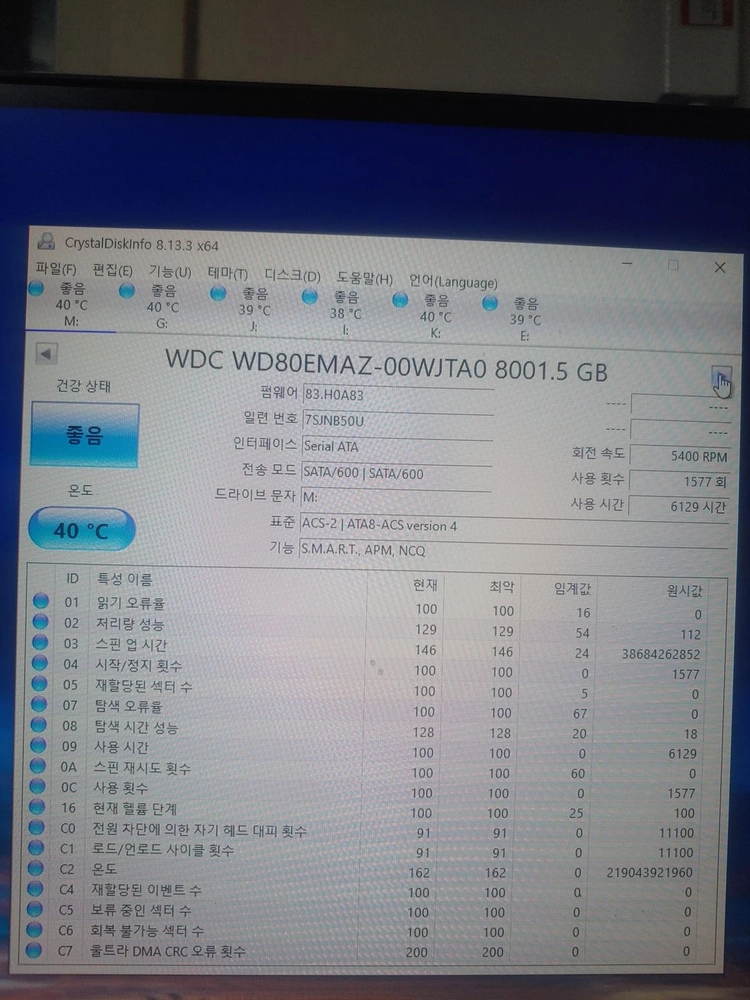Click status icon for C4 재할당된 이벤트 수
The width and height of the screenshot is (750, 1000).
tap(35, 888)
